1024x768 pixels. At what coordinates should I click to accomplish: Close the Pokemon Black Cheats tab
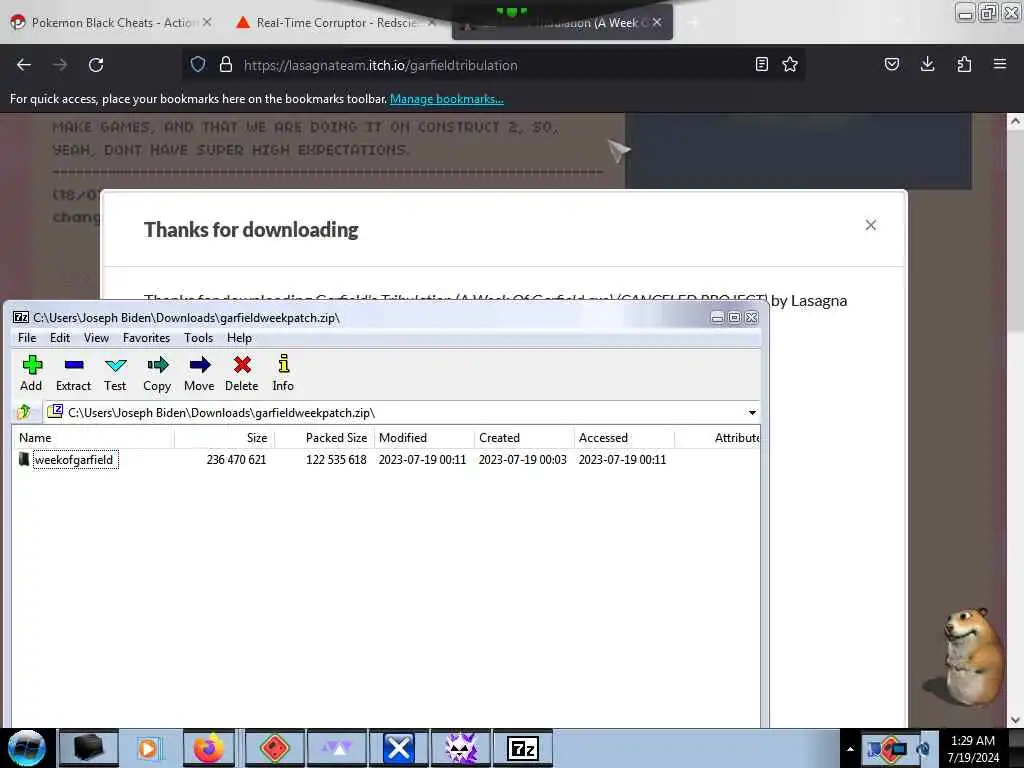(x=207, y=22)
